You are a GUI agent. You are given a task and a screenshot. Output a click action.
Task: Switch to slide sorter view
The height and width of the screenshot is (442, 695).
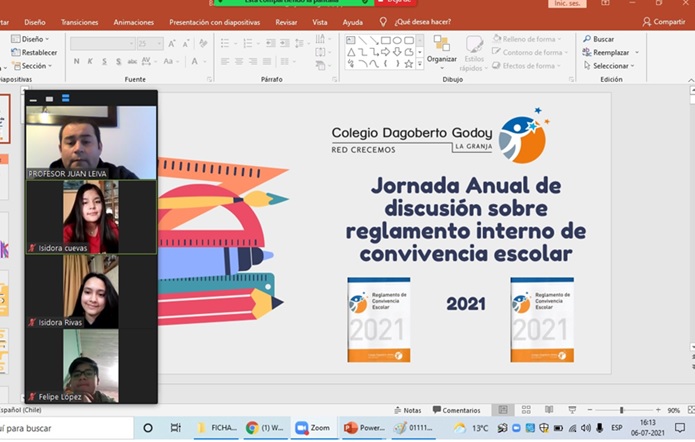pyautogui.click(x=526, y=410)
